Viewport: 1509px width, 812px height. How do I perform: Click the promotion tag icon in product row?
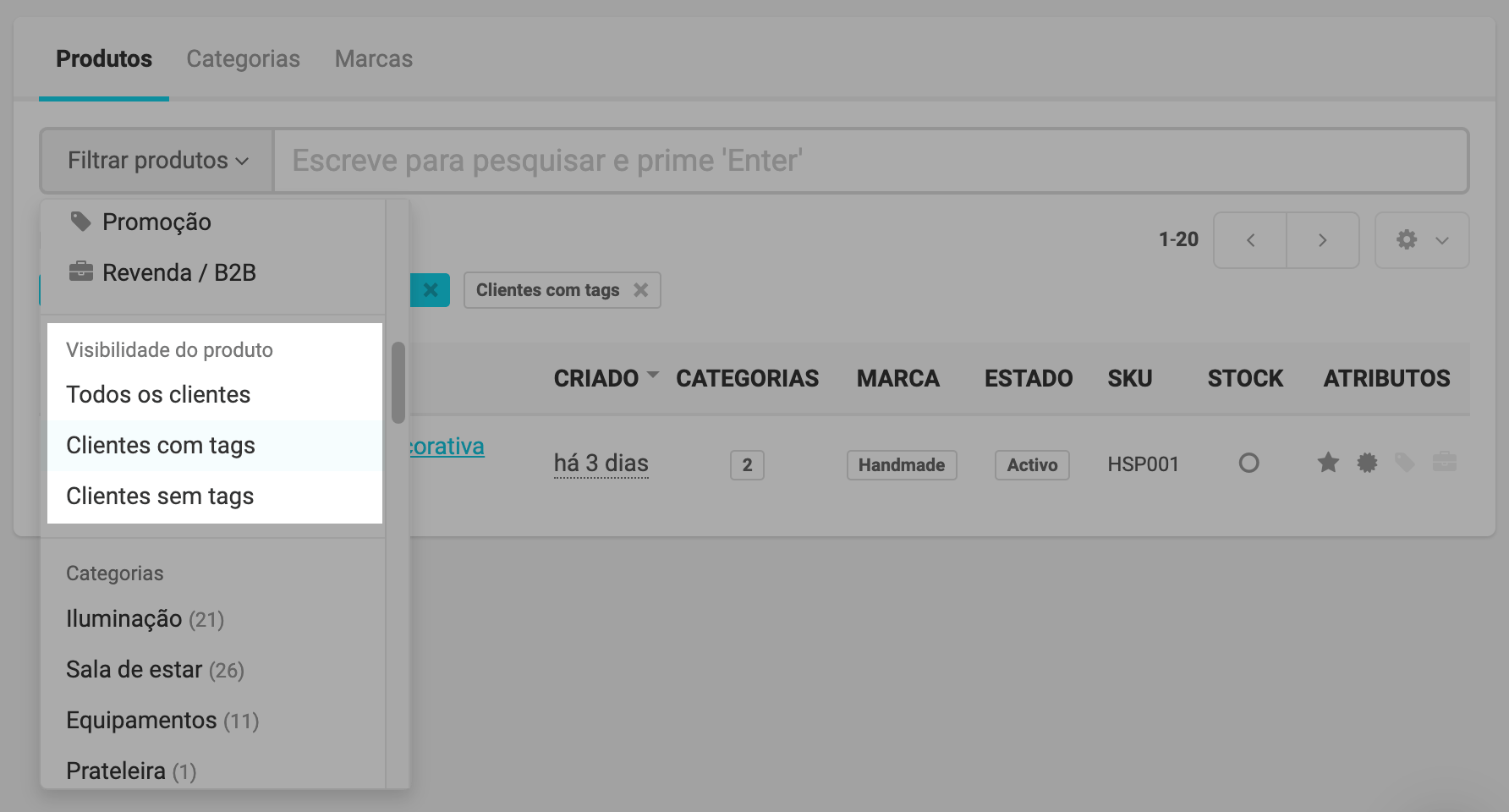point(1405,463)
